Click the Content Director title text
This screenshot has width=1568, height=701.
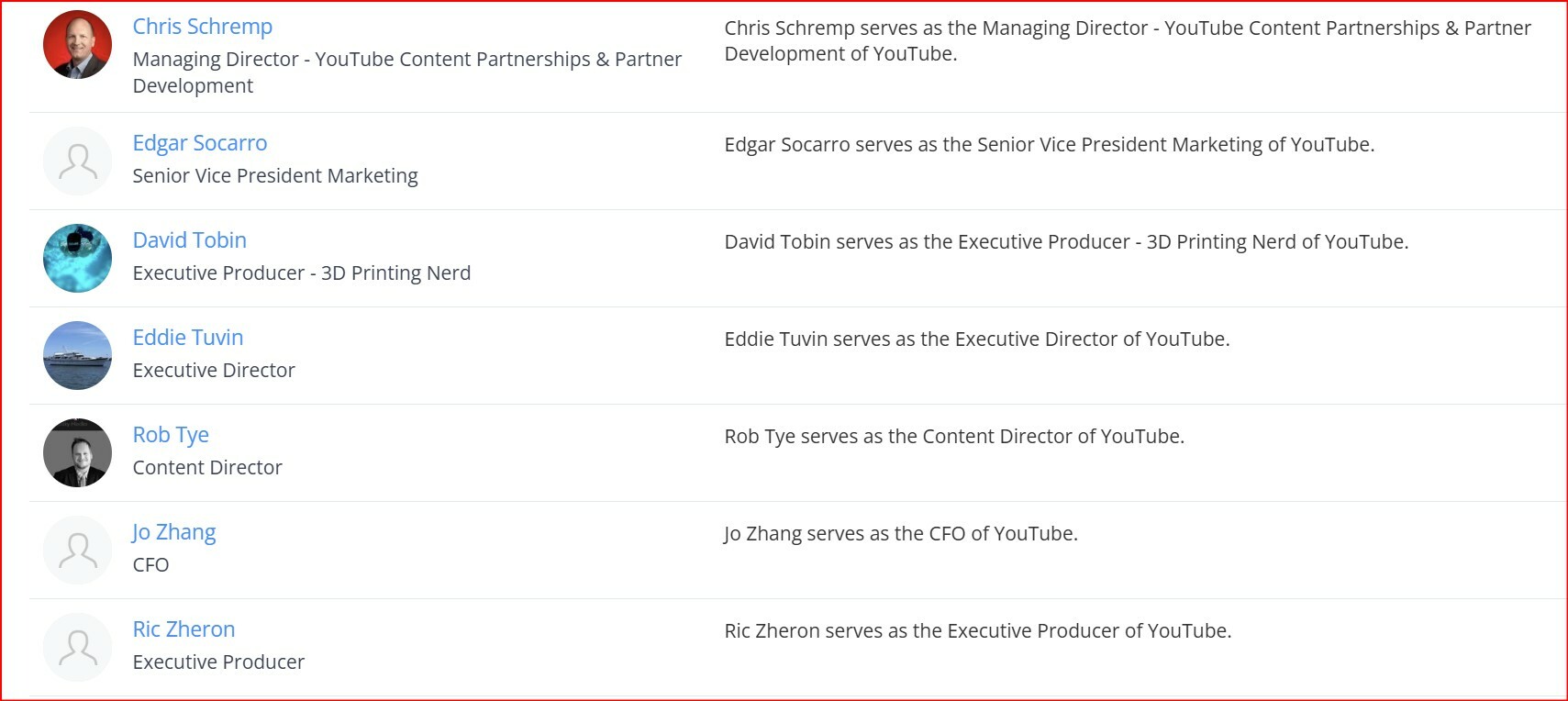pyautogui.click(x=207, y=467)
